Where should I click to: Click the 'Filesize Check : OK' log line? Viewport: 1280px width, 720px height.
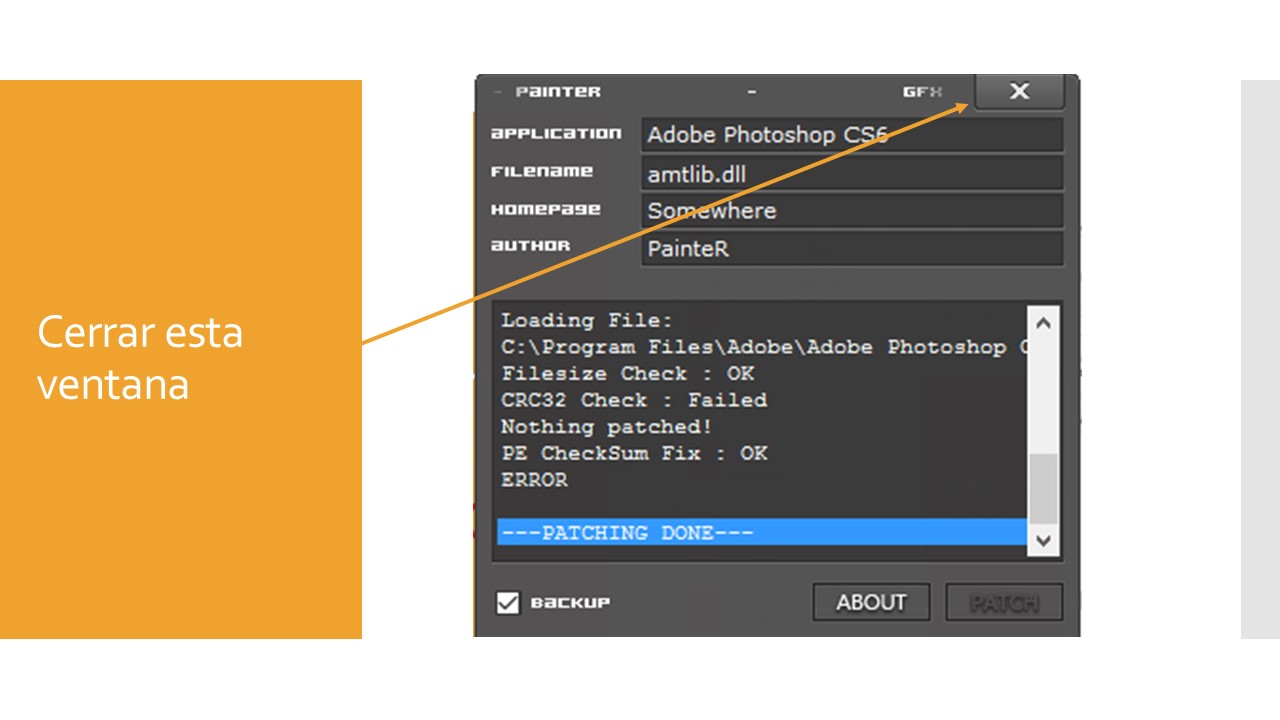[628, 373]
